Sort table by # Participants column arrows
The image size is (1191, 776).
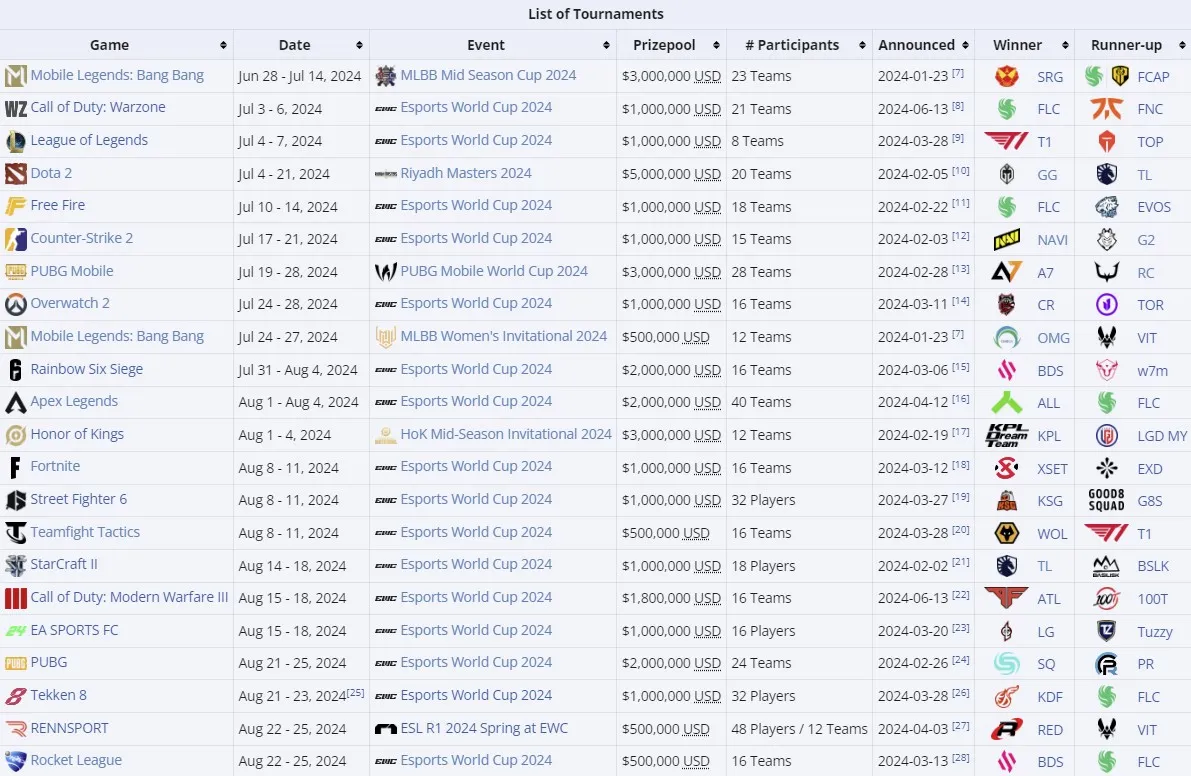pos(862,46)
